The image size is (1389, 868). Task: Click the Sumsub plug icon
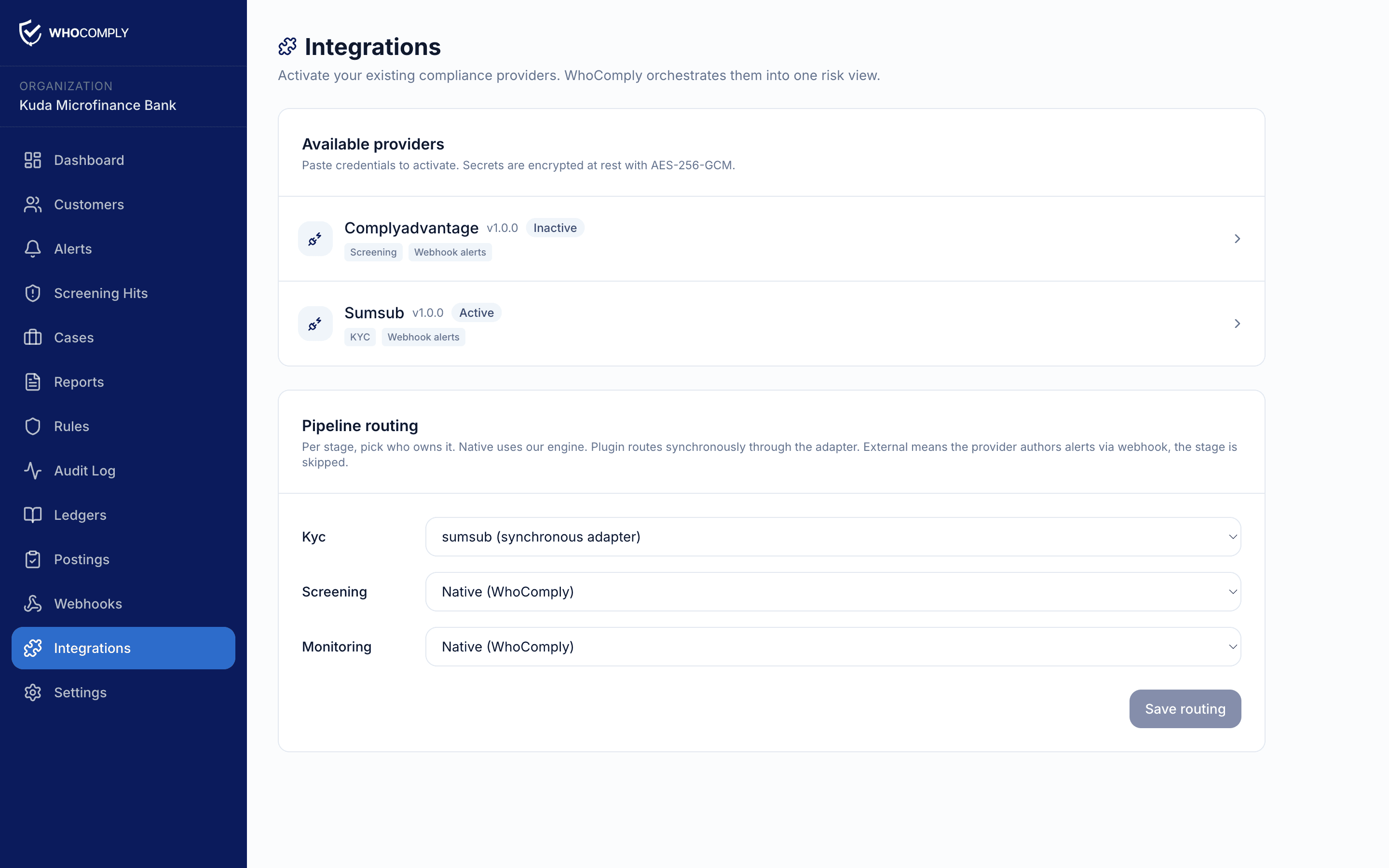pyautogui.click(x=315, y=324)
